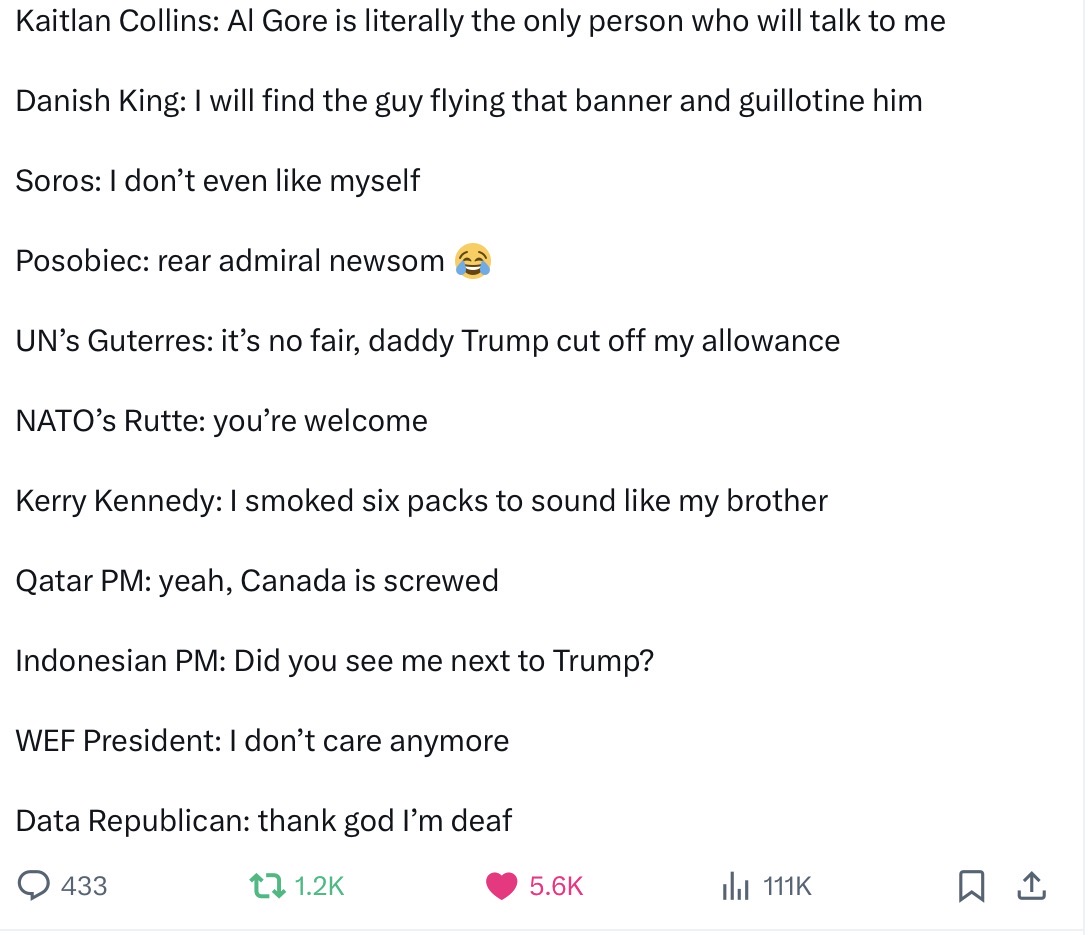Click the 433 replies count
Image resolution: width=1090 pixels, height=935 pixels.
point(84,886)
